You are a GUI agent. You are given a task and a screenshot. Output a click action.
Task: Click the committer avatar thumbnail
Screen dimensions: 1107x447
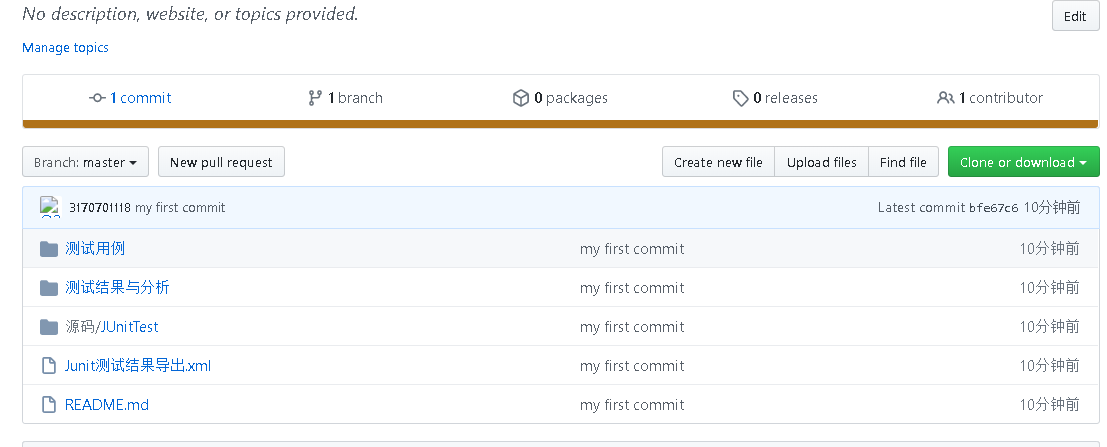[50, 207]
